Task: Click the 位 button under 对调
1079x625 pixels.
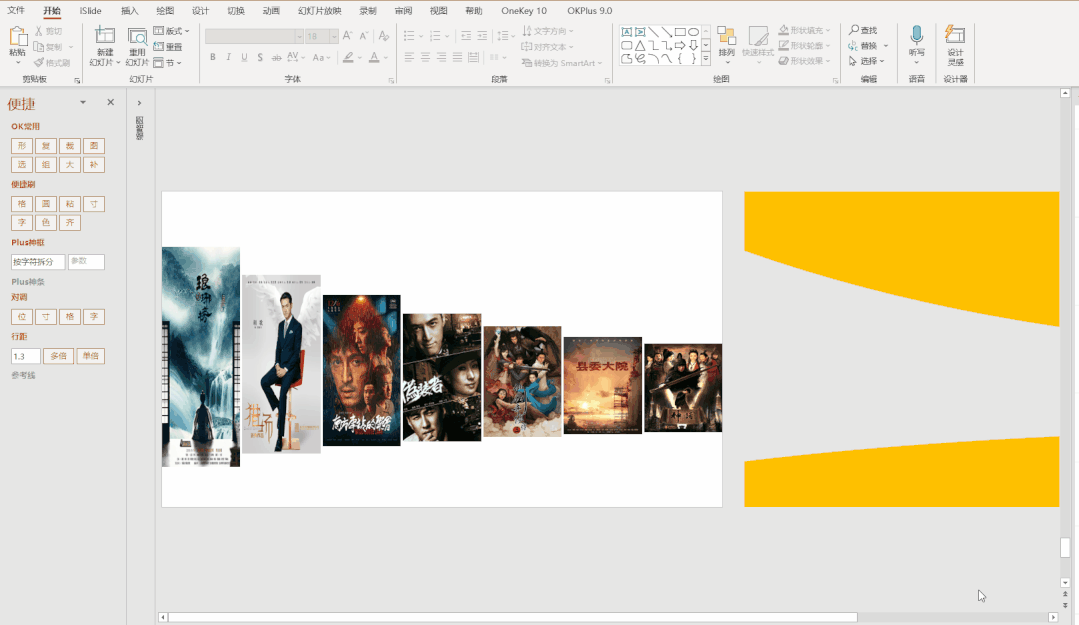Action: pos(22,317)
